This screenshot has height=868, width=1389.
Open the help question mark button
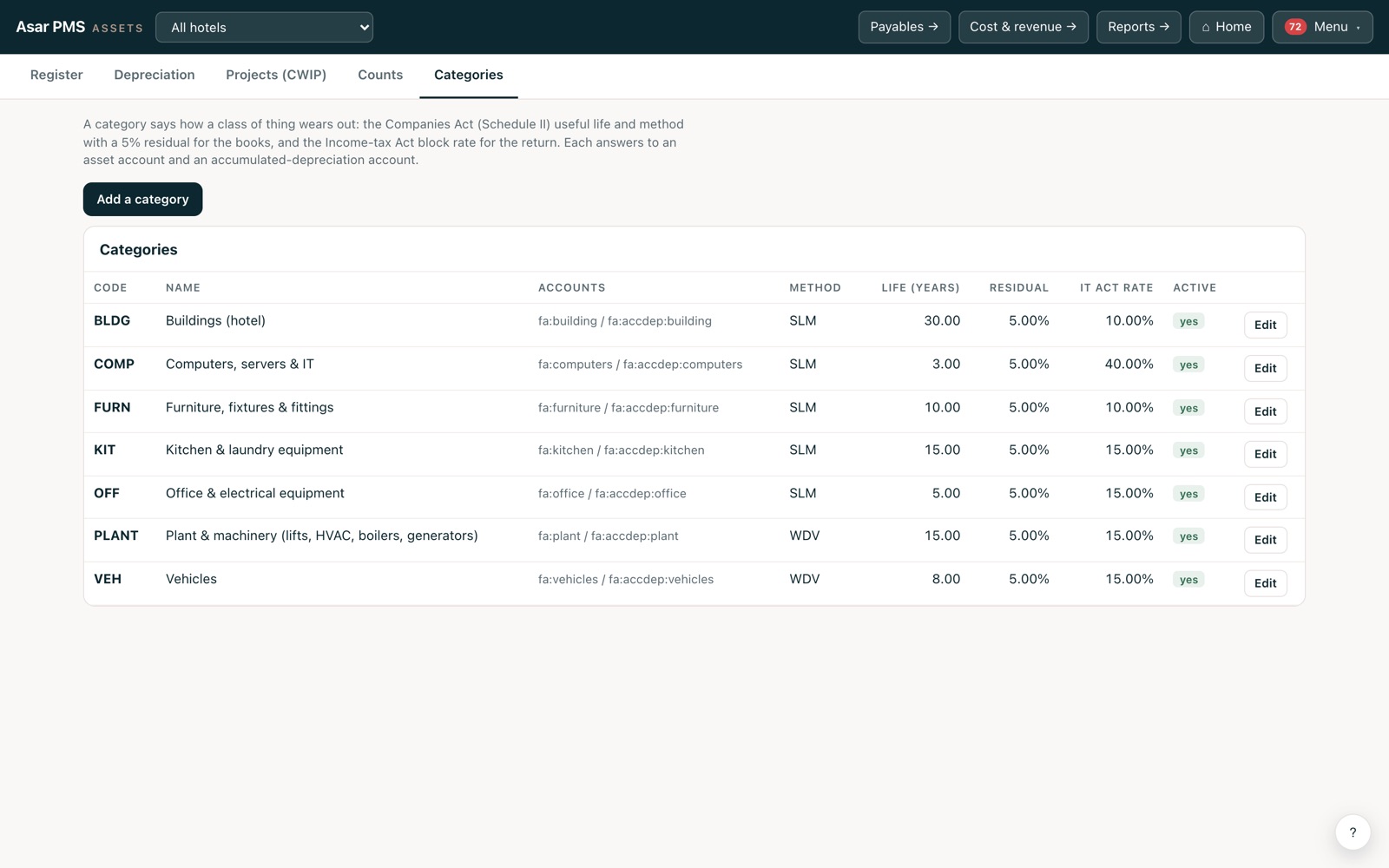coord(1353,832)
